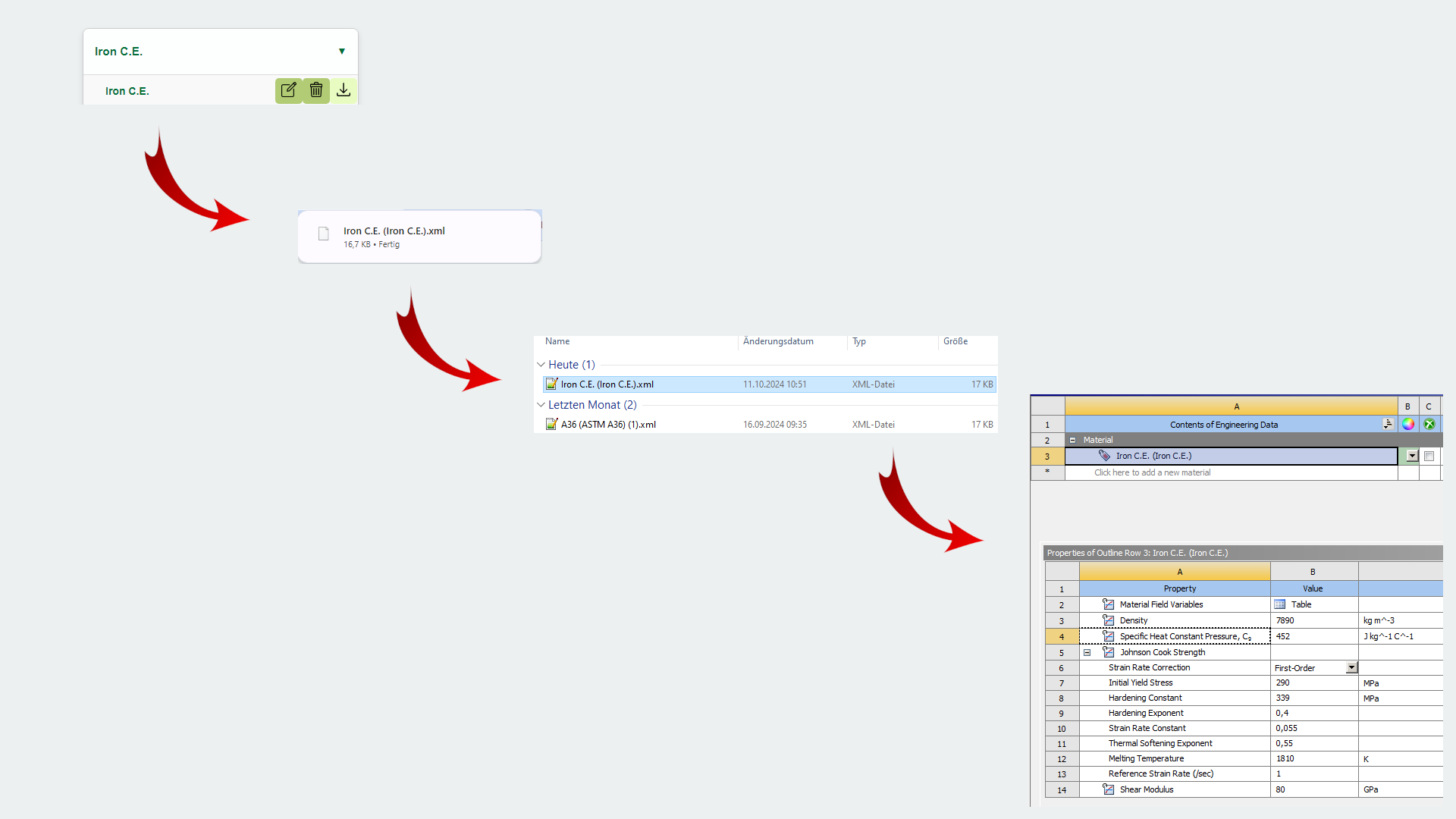Click the sort/filter icon in Contents of Engineering Data
Screen dimensions: 1456x819
(1388, 424)
